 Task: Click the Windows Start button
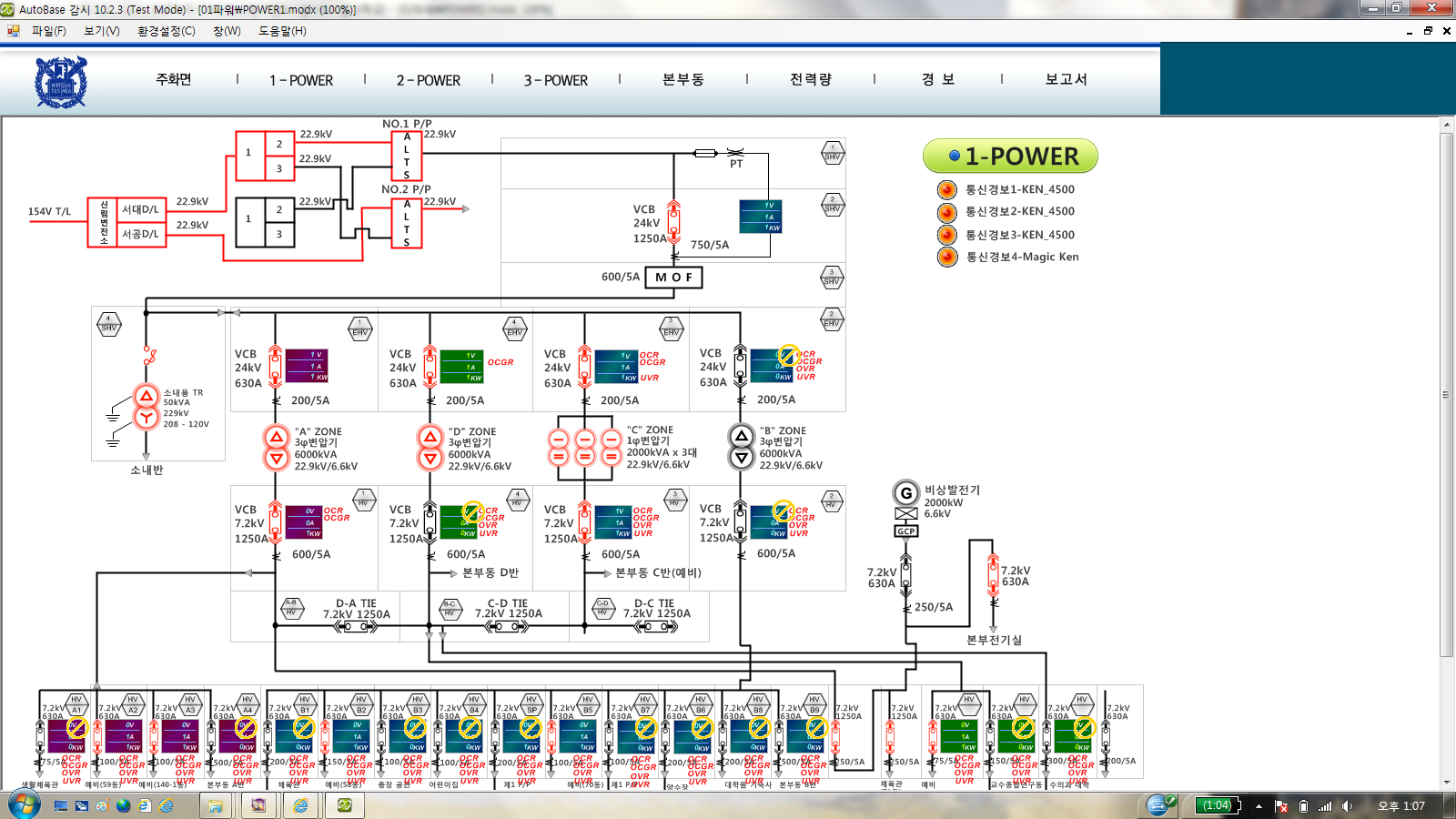click(25, 804)
